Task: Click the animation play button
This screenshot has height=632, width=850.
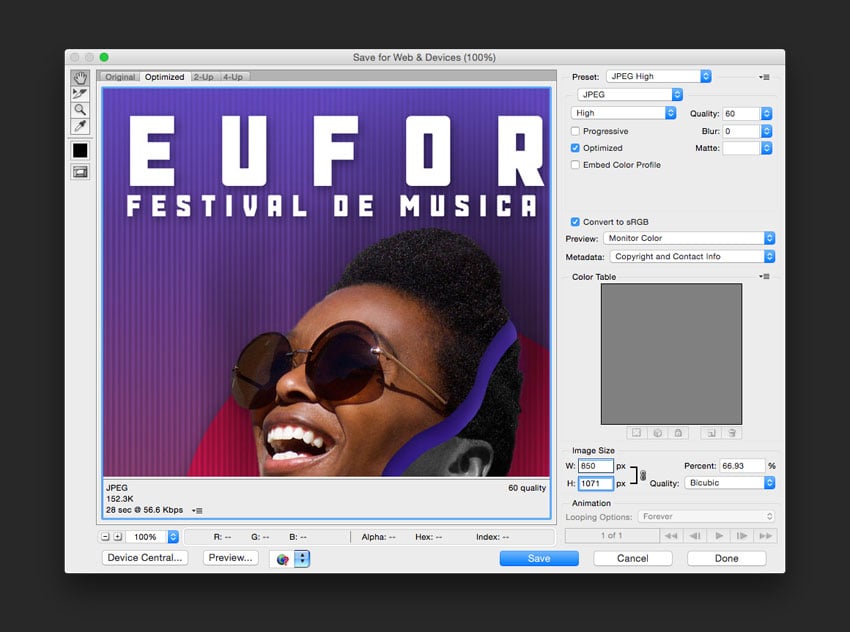Action: [719, 536]
